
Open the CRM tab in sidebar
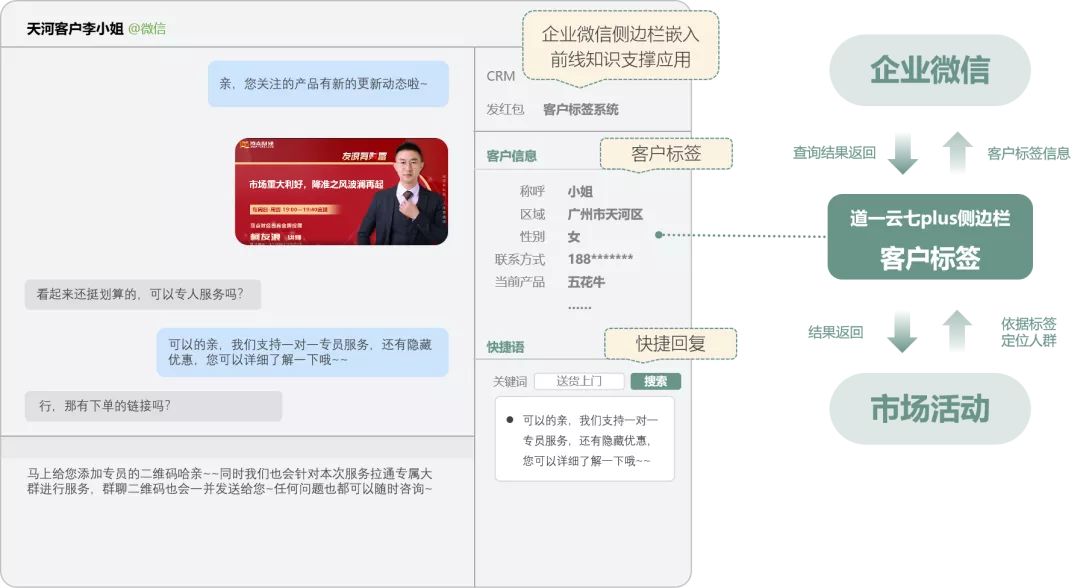[x=501, y=76]
